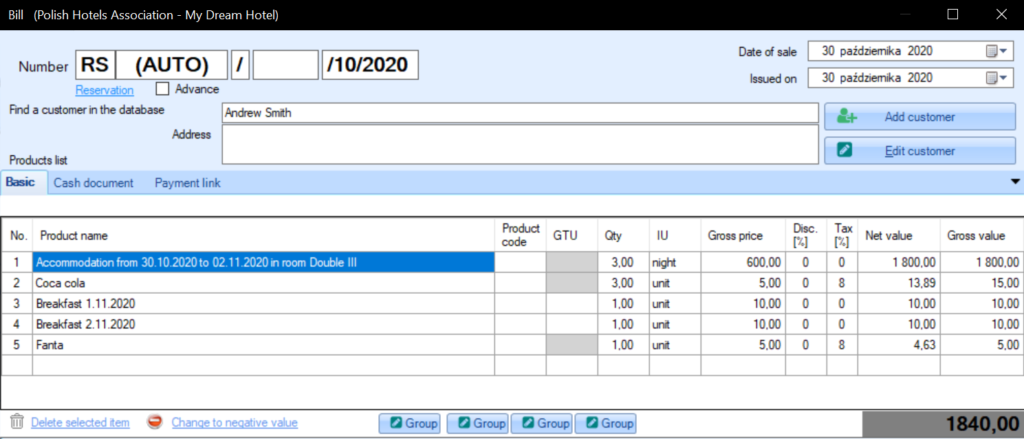1024x439 pixels.
Task: Click the night unit cell
Action: (x=675, y=263)
